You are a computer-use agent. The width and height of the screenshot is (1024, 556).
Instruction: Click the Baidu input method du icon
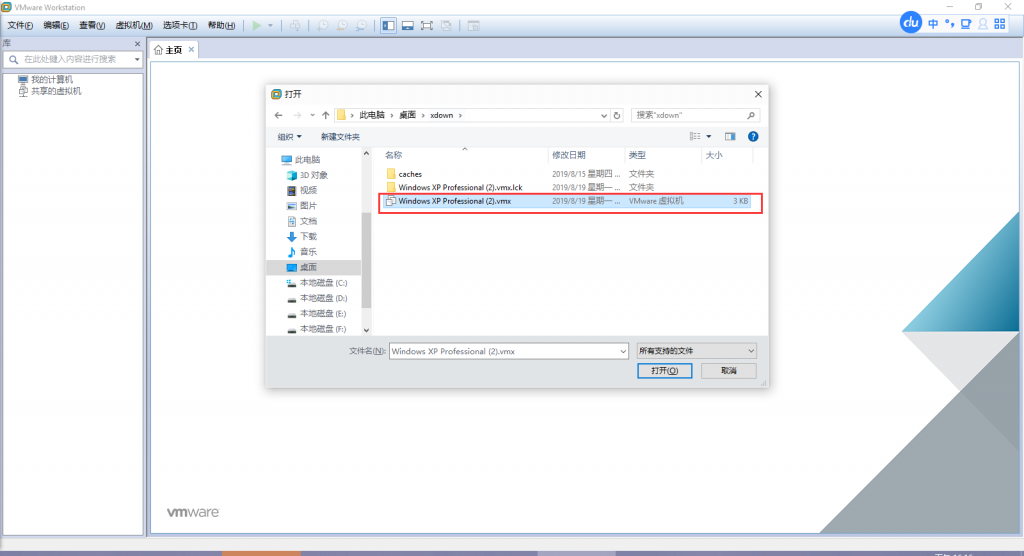(910, 23)
